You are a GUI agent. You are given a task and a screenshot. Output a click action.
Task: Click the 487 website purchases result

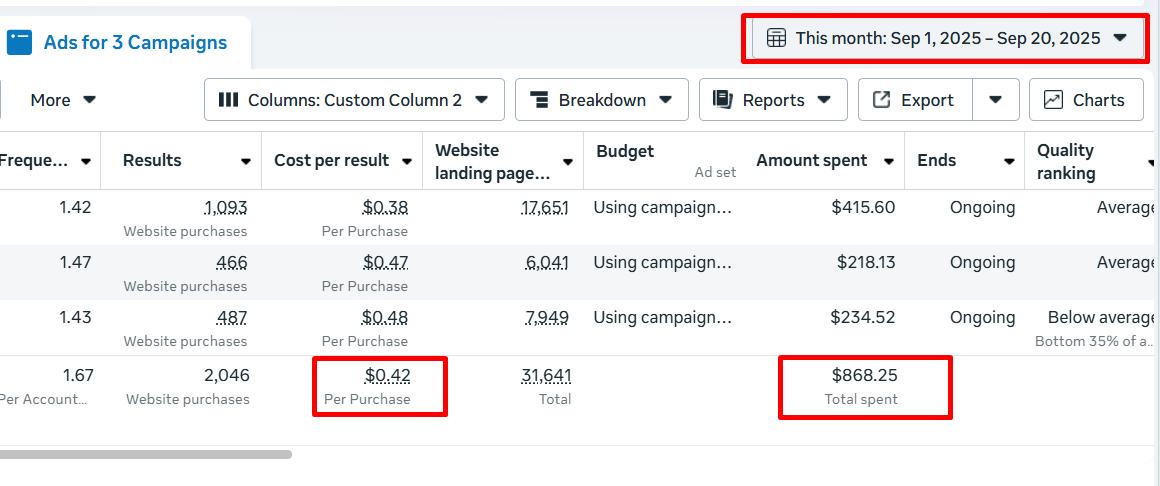pyautogui.click(x=232, y=317)
